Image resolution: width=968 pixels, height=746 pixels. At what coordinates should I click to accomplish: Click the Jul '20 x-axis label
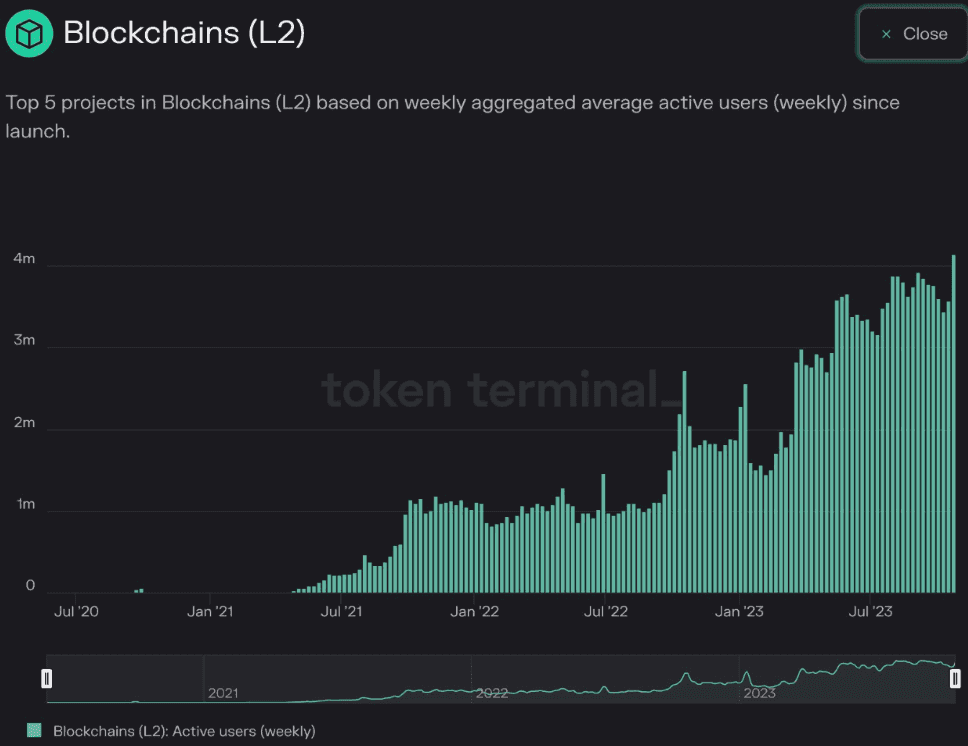point(74,611)
